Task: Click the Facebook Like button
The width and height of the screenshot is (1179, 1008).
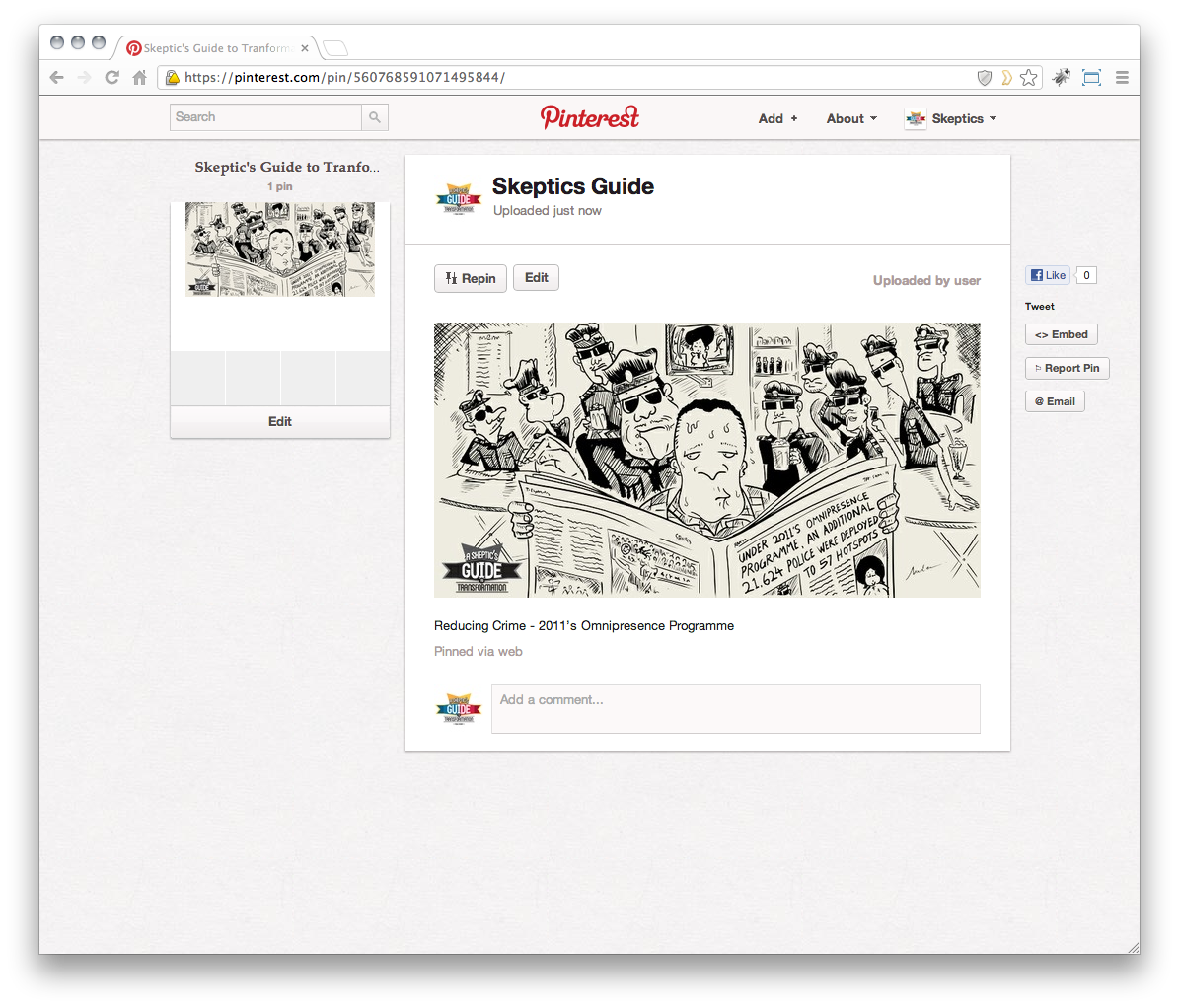Action: (x=1048, y=275)
